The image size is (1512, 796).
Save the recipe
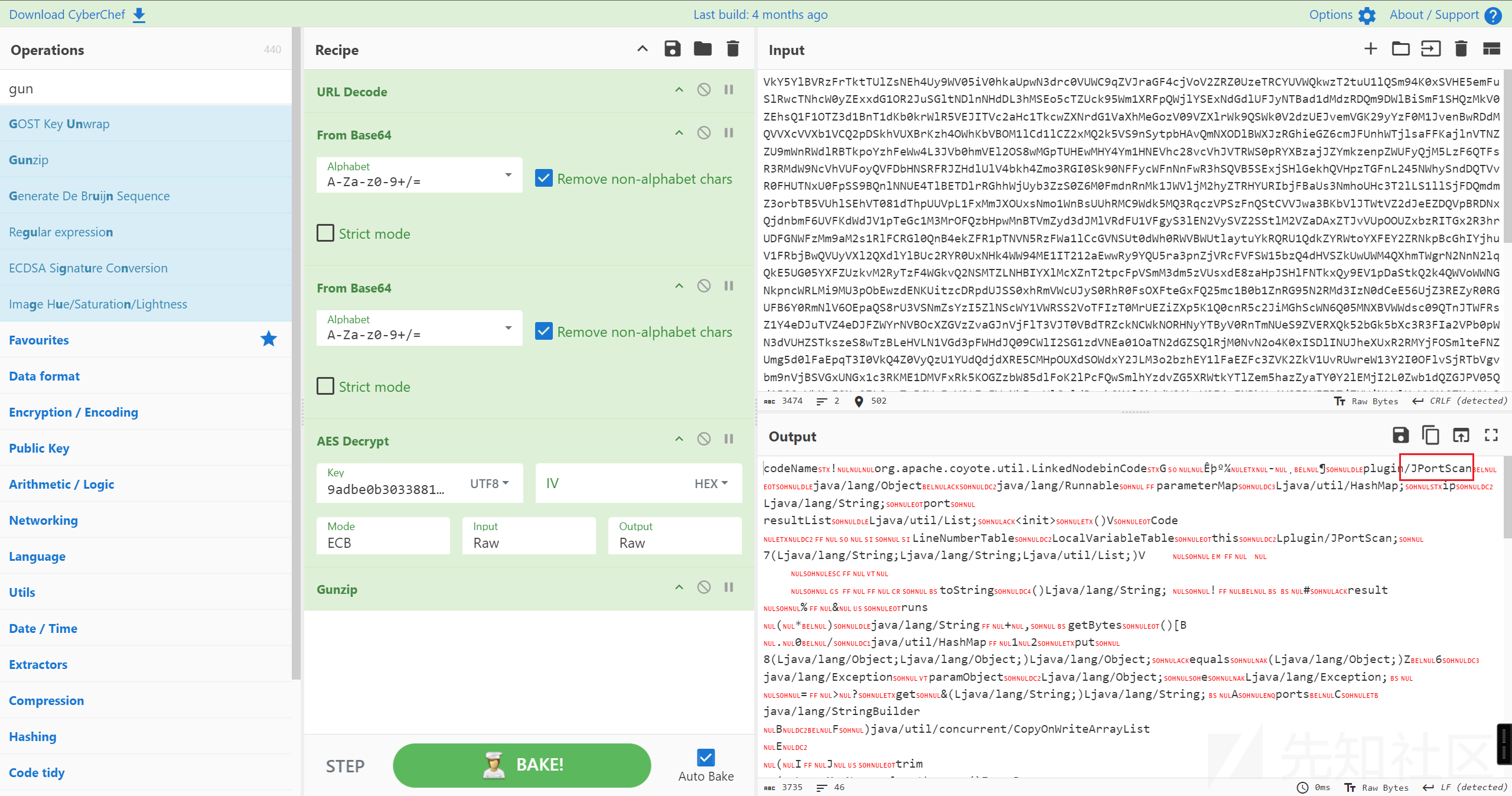pos(673,49)
